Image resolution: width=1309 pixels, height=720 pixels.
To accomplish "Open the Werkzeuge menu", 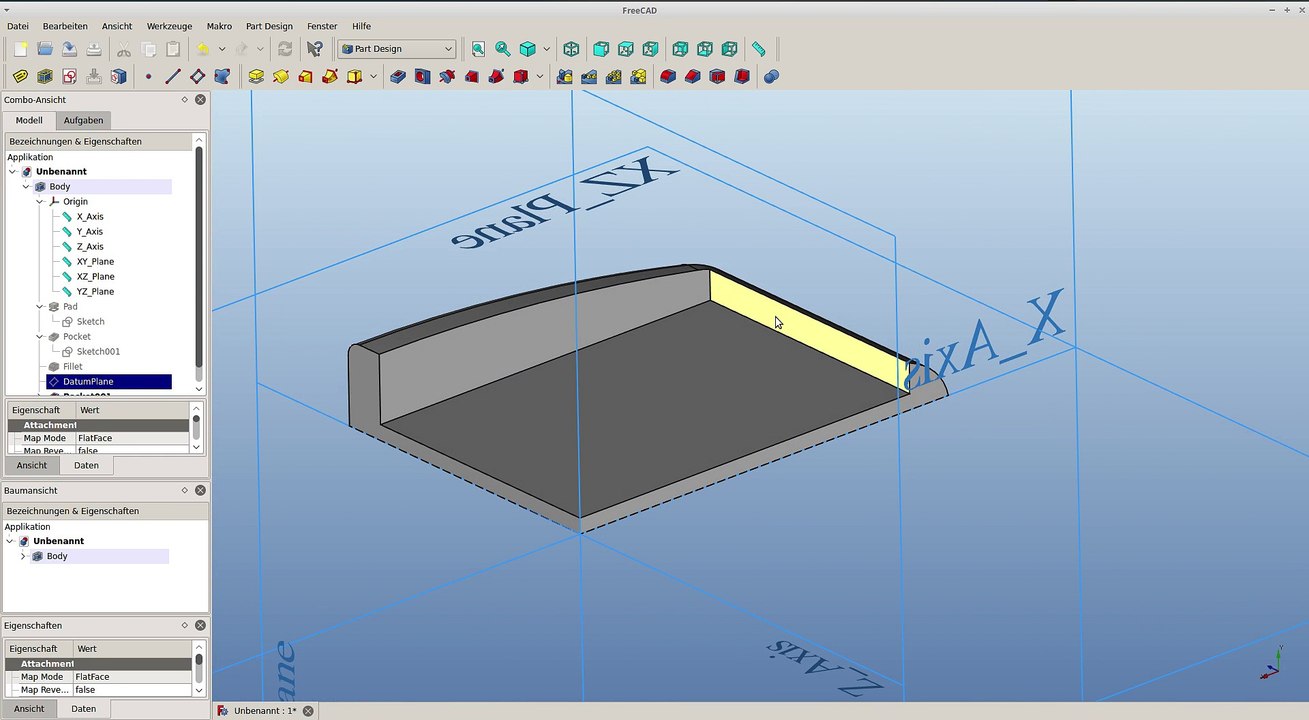I will pos(169,26).
